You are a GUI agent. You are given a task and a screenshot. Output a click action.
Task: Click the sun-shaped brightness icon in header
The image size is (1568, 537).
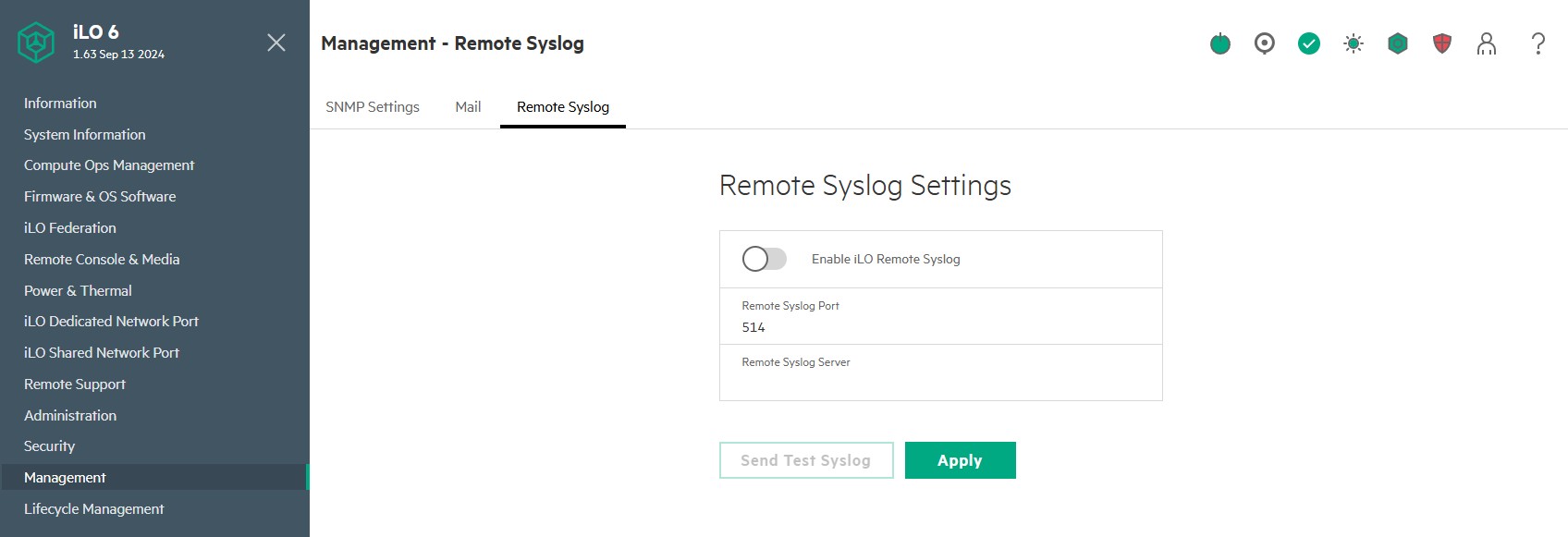pos(1354,43)
